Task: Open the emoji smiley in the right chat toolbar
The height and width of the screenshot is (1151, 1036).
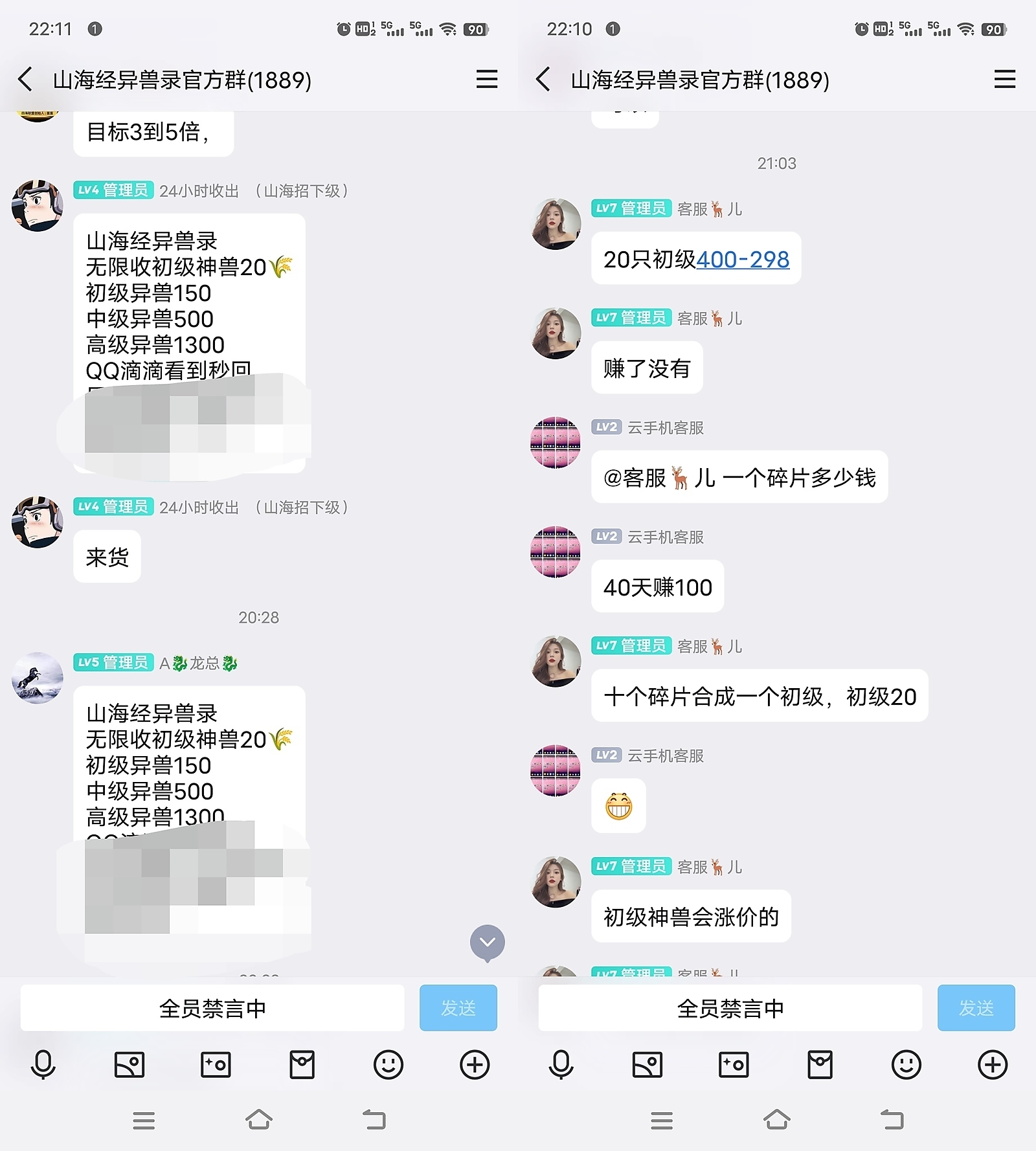Action: 906,1064
